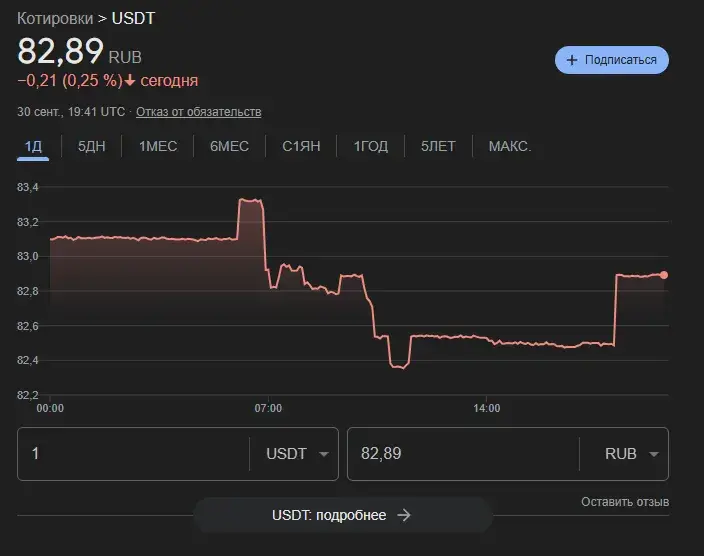Click the 14:00 time axis label
The image size is (704, 556).
pyautogui.click(x=487, y=408)
